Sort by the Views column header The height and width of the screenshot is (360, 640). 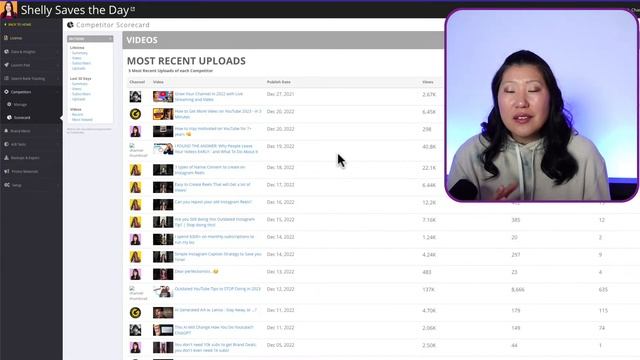[428, 82]
